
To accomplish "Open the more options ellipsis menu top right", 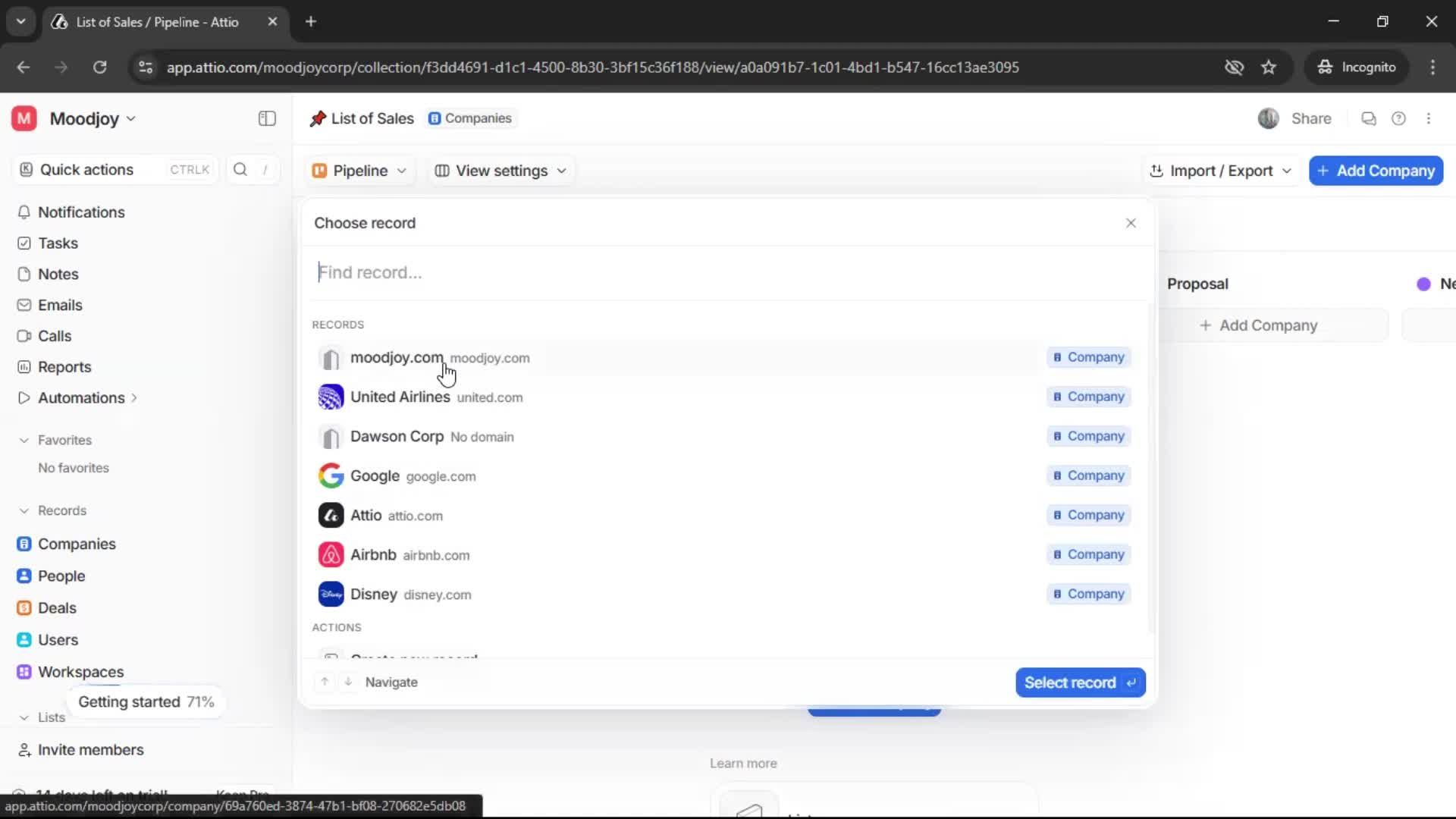I will tap(1429, 118).
